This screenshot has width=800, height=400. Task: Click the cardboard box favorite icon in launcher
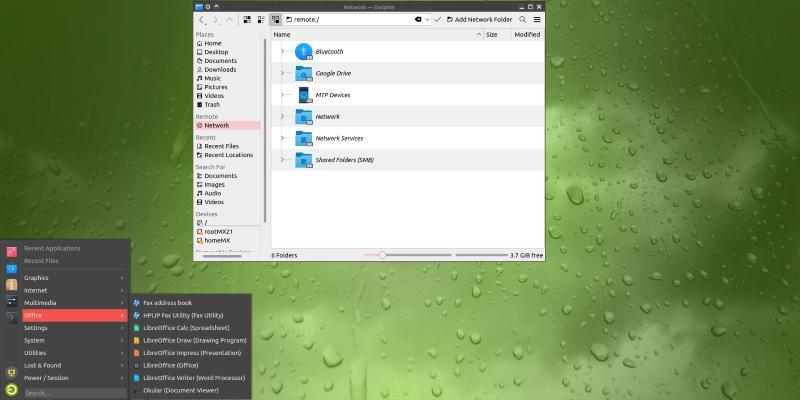(x=11, y=285)
